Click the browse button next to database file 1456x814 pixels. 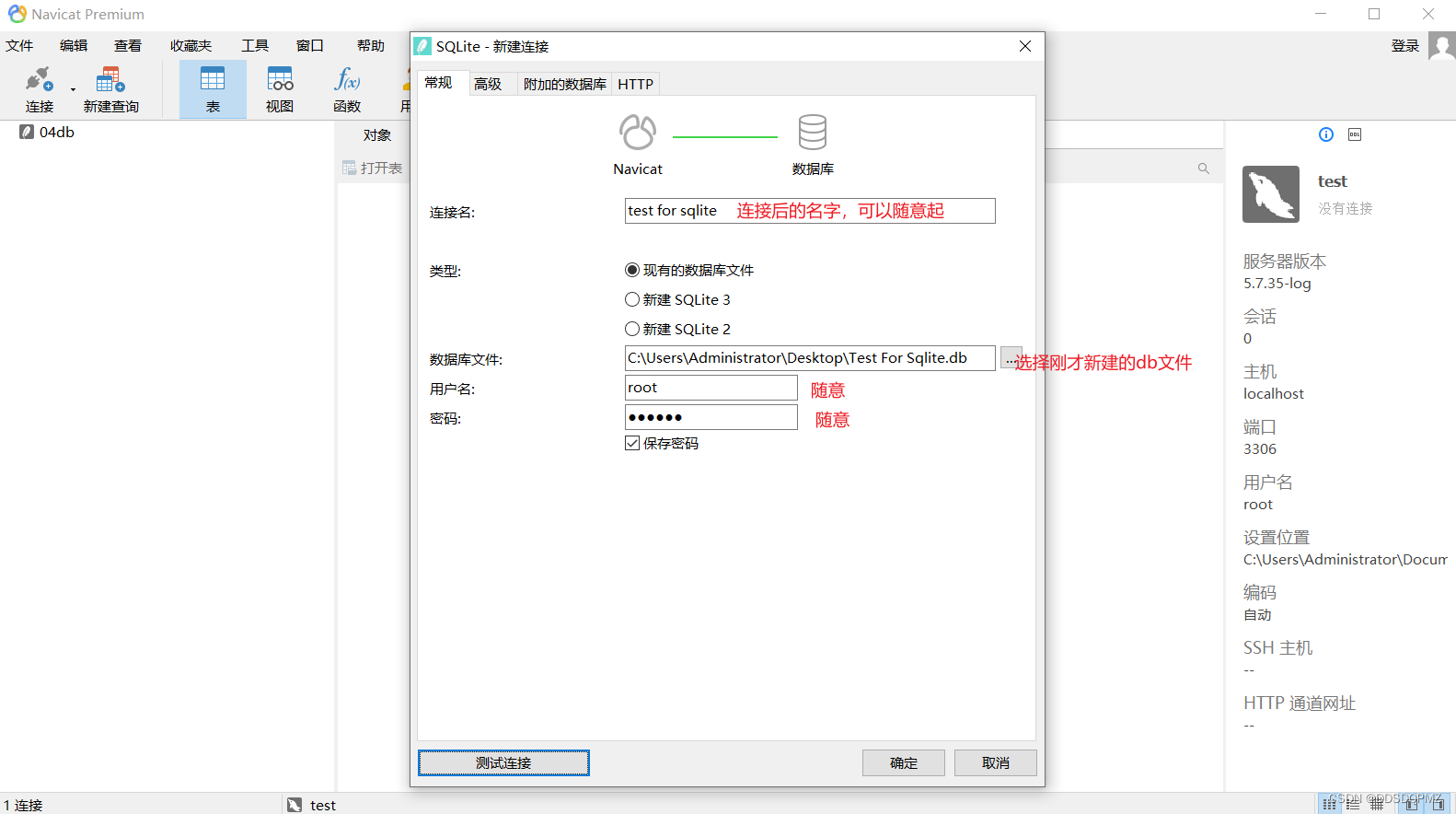pyautogui.click(x=1011, y=358)
